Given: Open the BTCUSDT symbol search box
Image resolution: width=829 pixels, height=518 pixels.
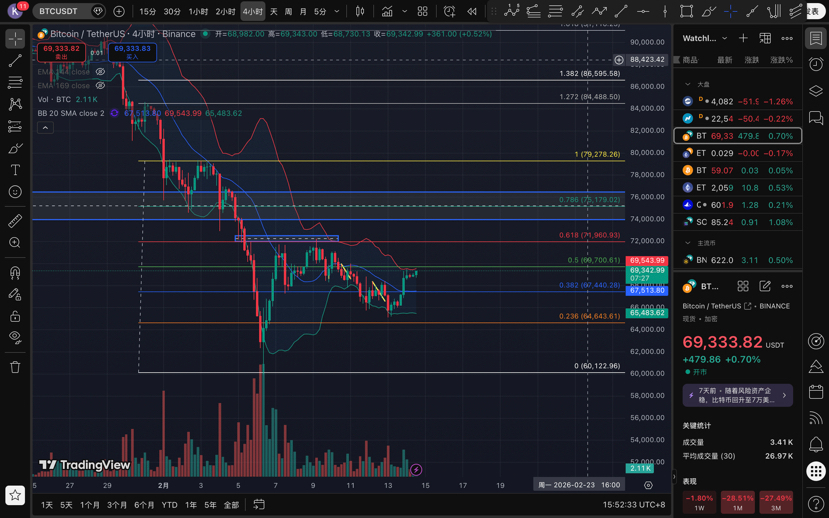Looking at the screenshot, I should 69,11.
